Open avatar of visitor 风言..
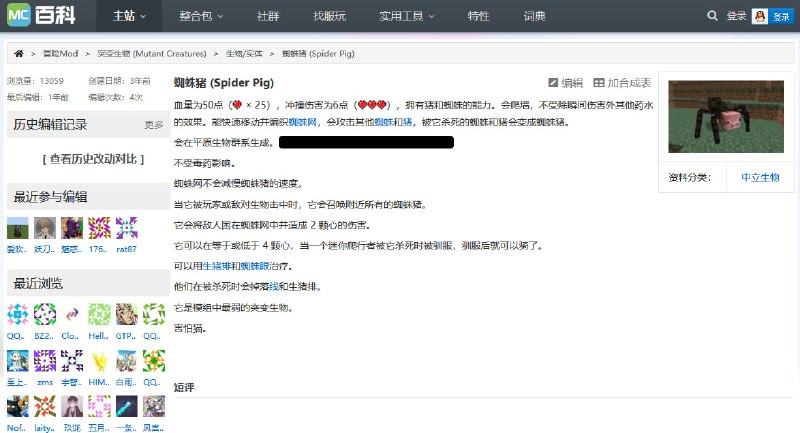Viewport: 800px width, 433px height. coord(154,406)
